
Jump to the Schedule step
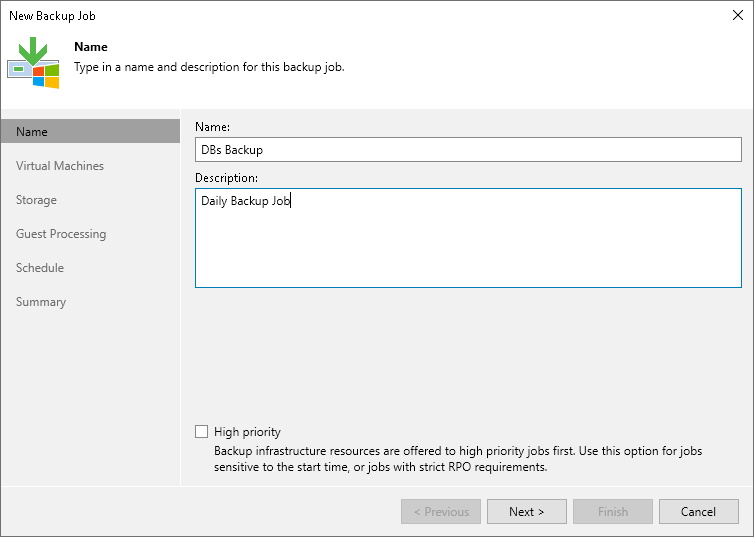pos(40,268)
